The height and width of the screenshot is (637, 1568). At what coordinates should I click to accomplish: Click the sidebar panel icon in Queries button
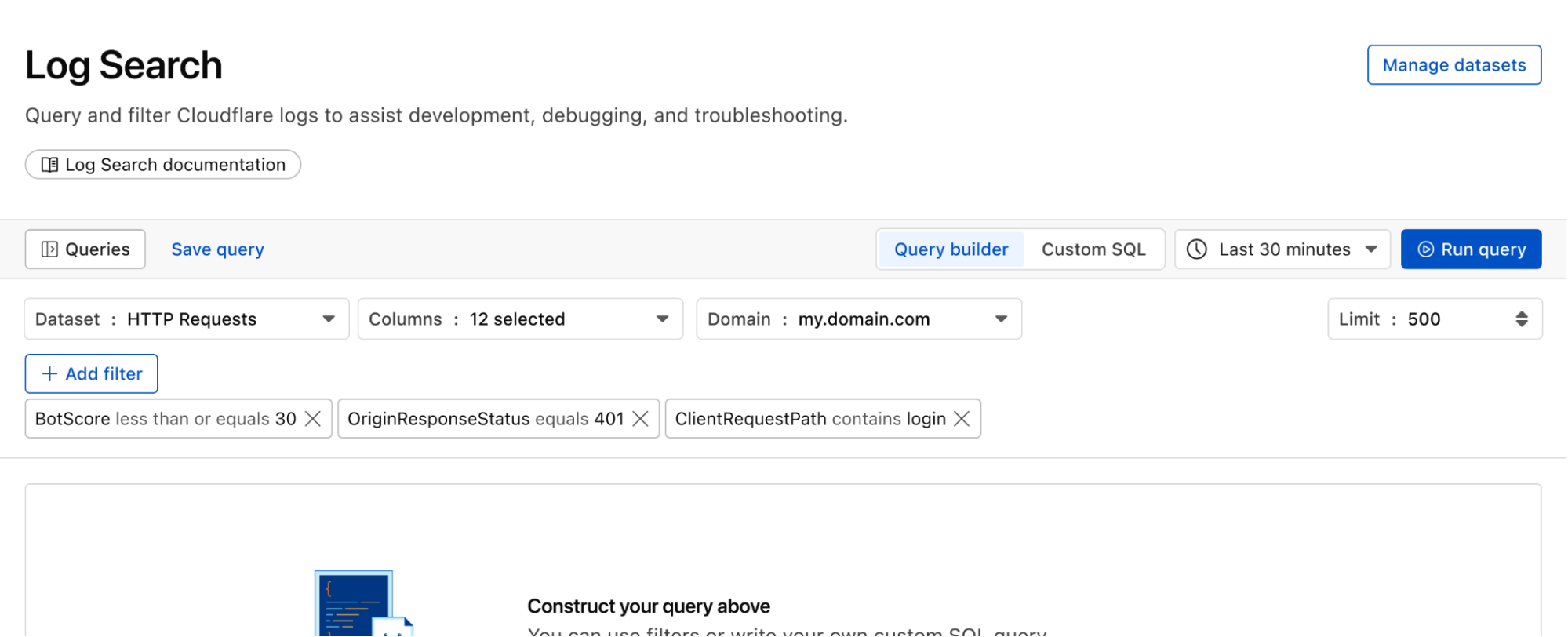[49, 249]
